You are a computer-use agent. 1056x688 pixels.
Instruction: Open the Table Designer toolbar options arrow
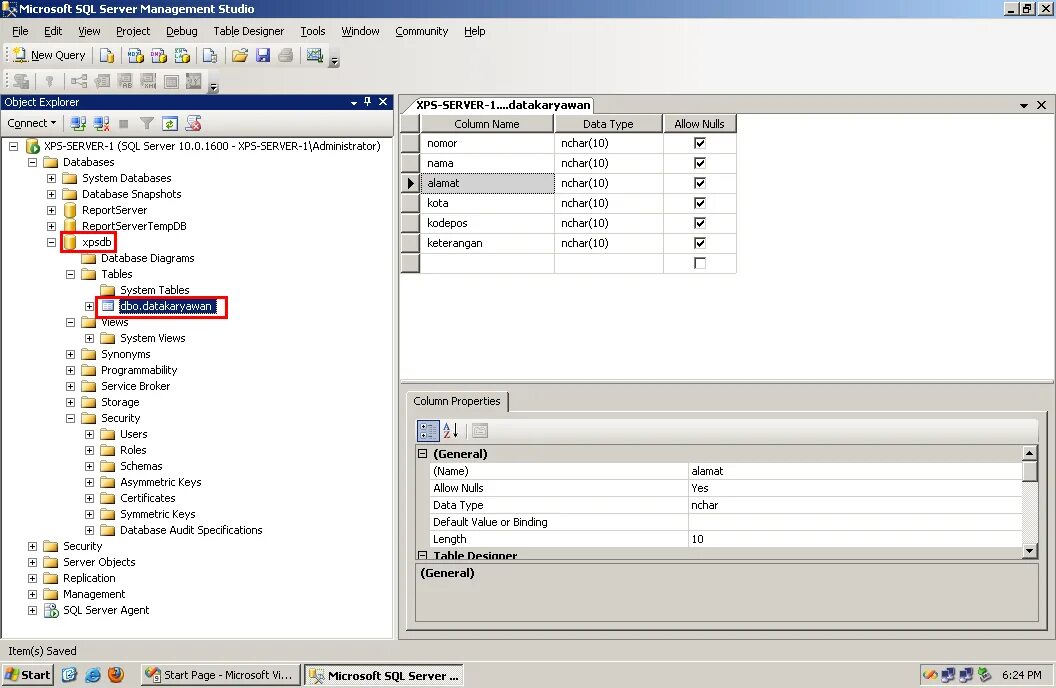(x=213, y=88)
